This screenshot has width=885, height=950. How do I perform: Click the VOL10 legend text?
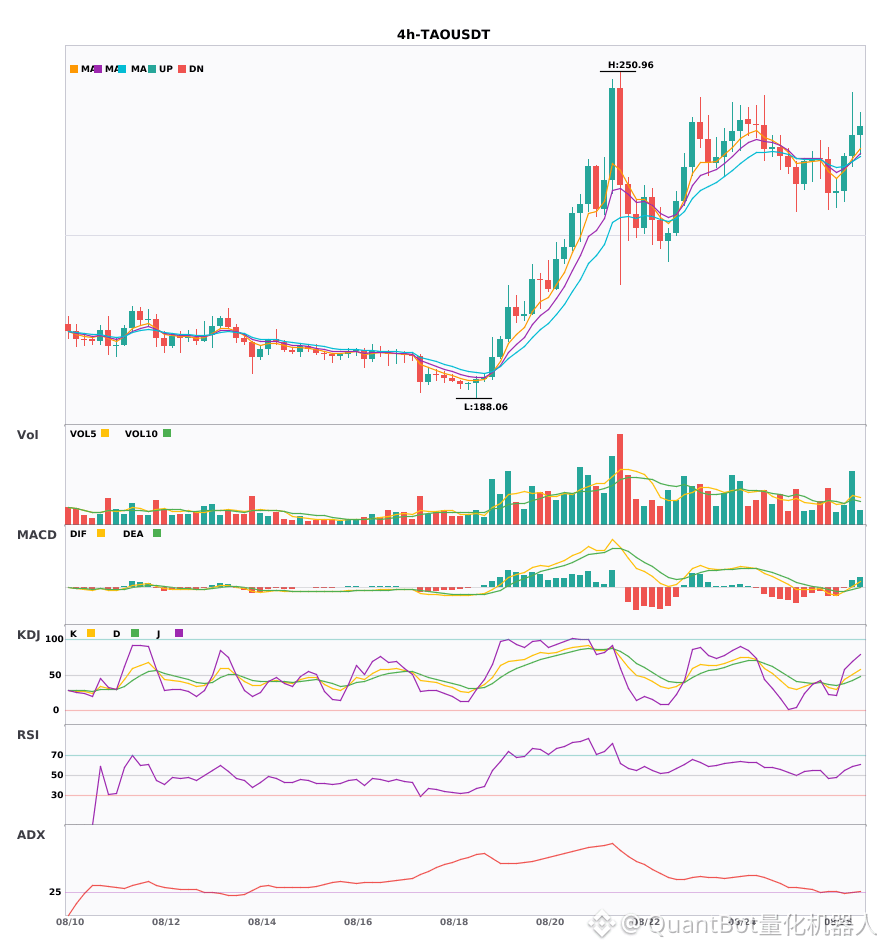[x=141, y=434]
